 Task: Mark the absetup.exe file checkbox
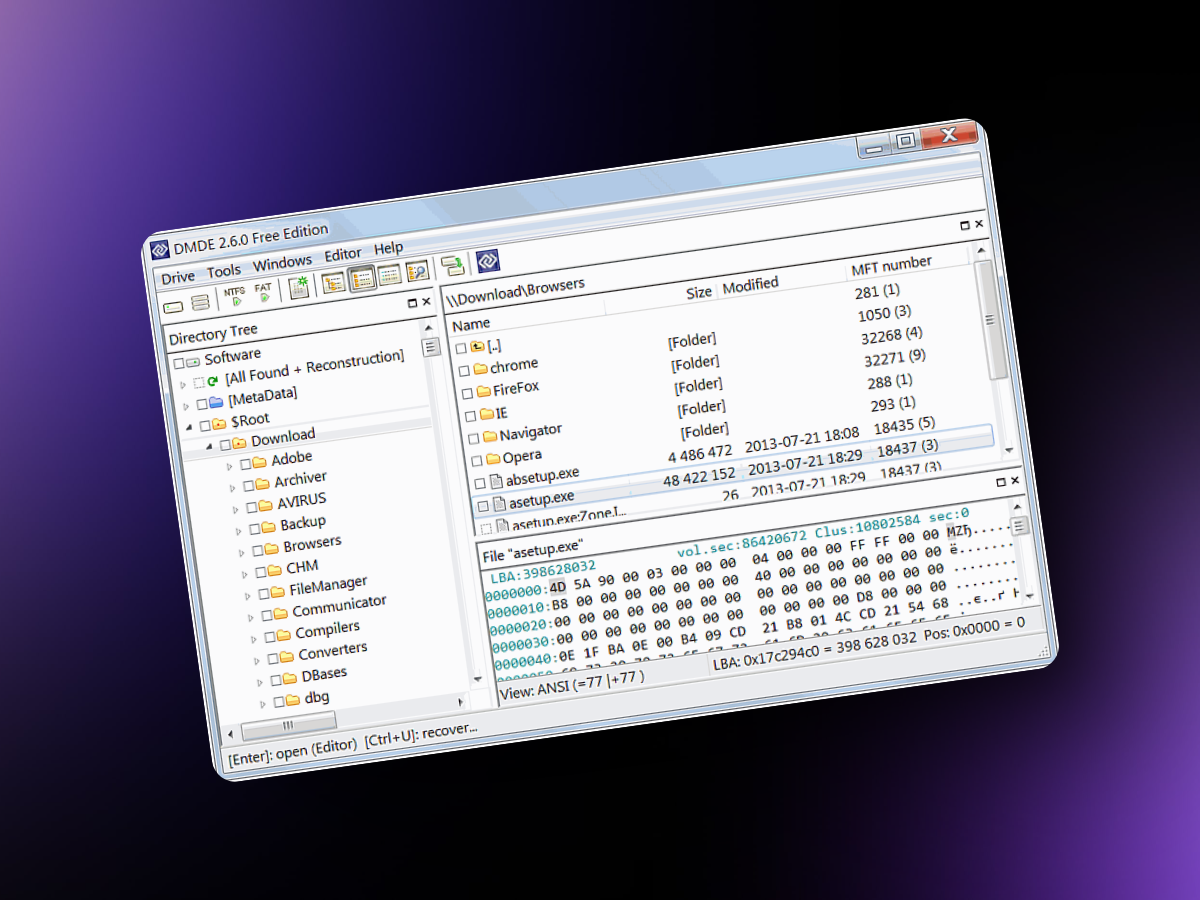tap(480, 482)
